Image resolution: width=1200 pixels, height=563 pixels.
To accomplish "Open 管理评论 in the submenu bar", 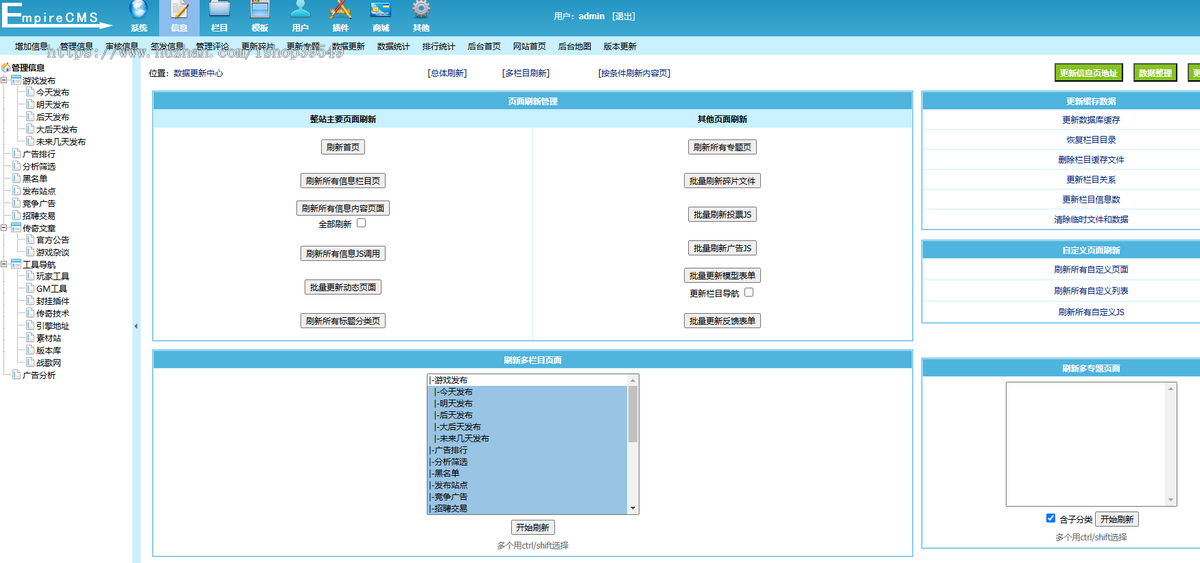I will 213,46.
